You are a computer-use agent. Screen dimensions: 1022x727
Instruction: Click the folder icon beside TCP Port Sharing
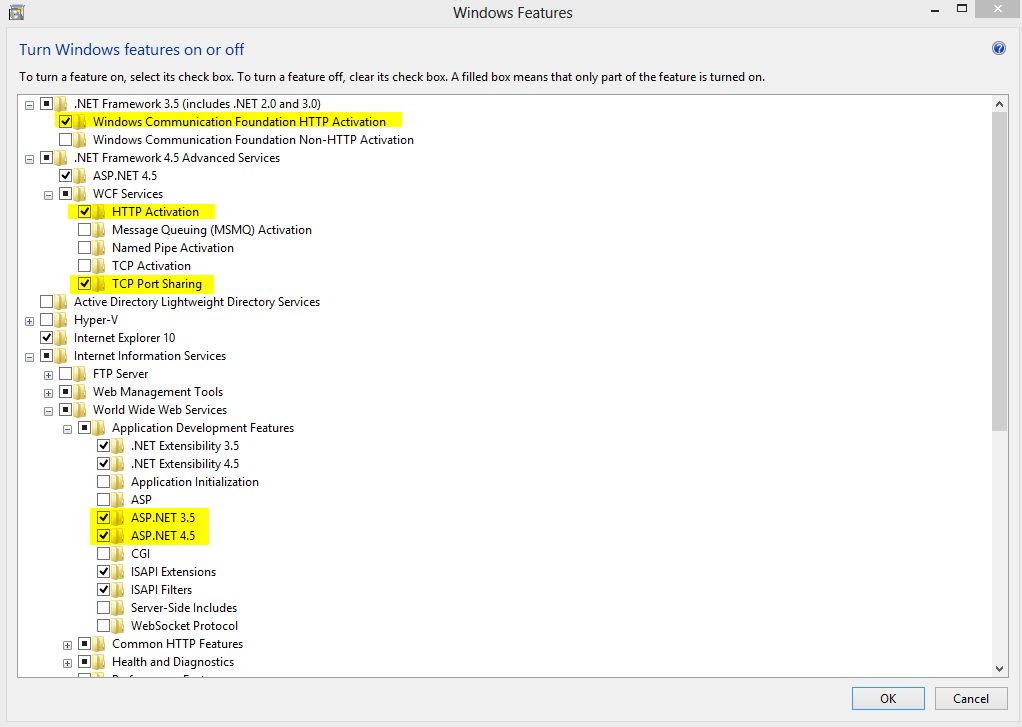(100, 284)
